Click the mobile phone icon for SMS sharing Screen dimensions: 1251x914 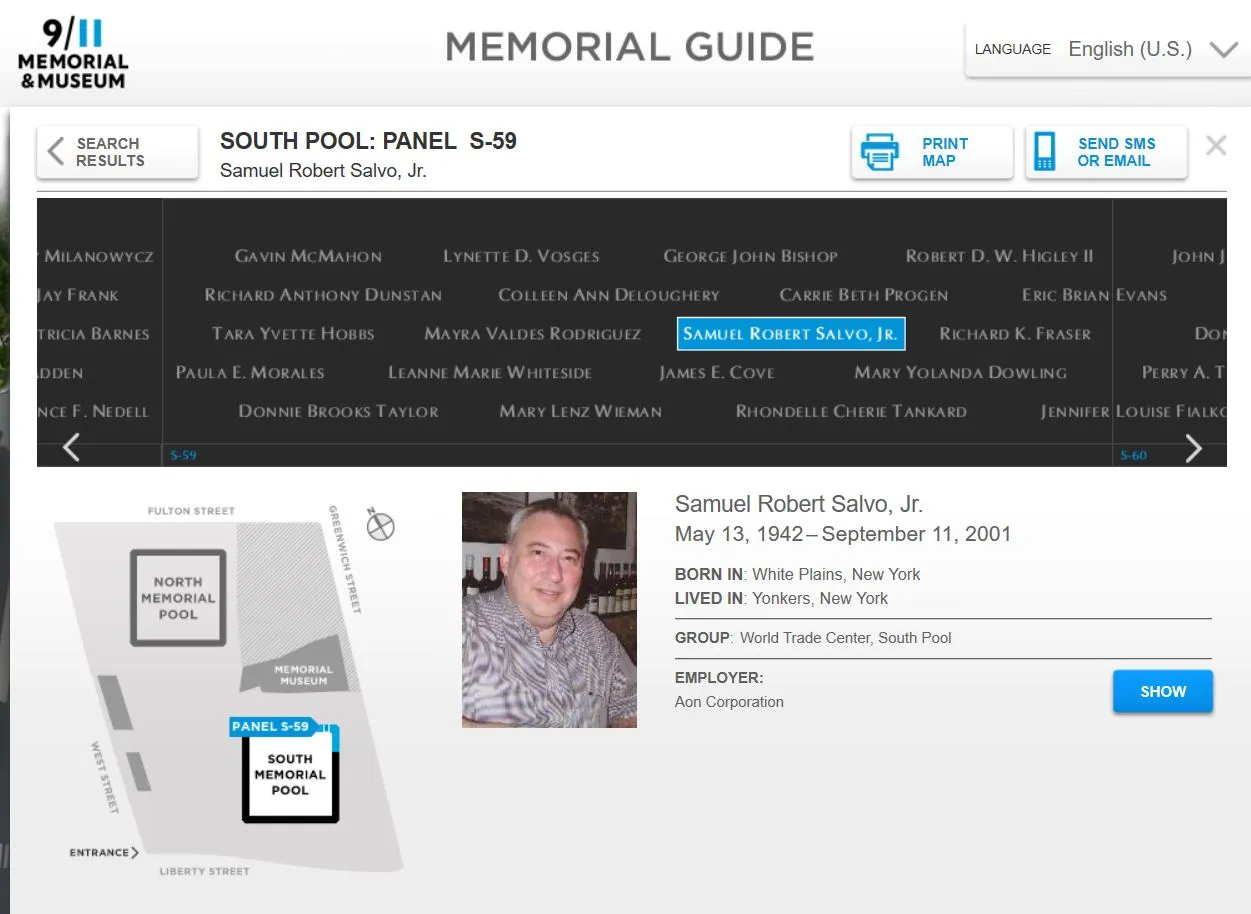coord(1045,150)
